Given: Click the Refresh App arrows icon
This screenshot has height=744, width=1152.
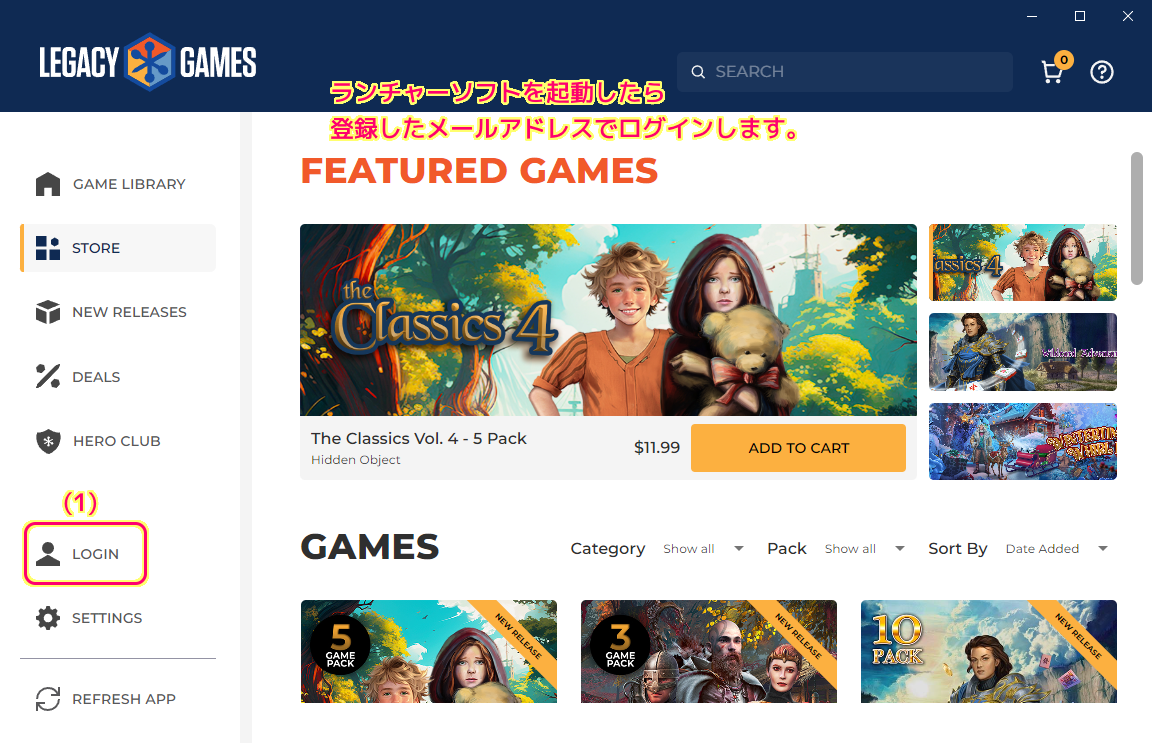Looking at the screenshot, I should coord(48,698).
